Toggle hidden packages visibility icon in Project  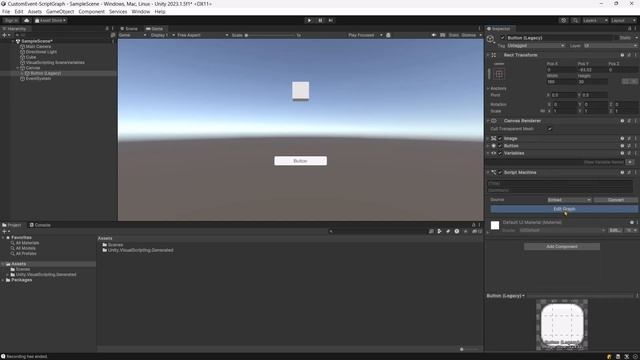477,231
